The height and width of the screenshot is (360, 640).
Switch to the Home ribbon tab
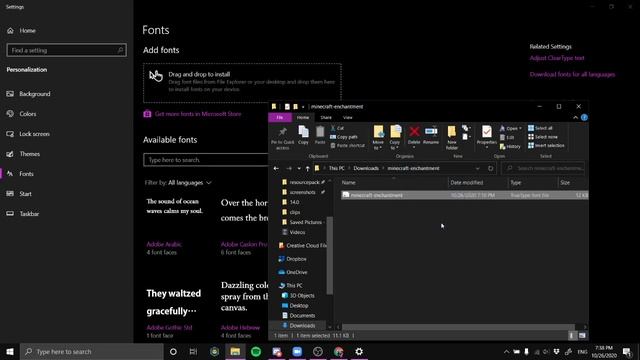(303, 118)
